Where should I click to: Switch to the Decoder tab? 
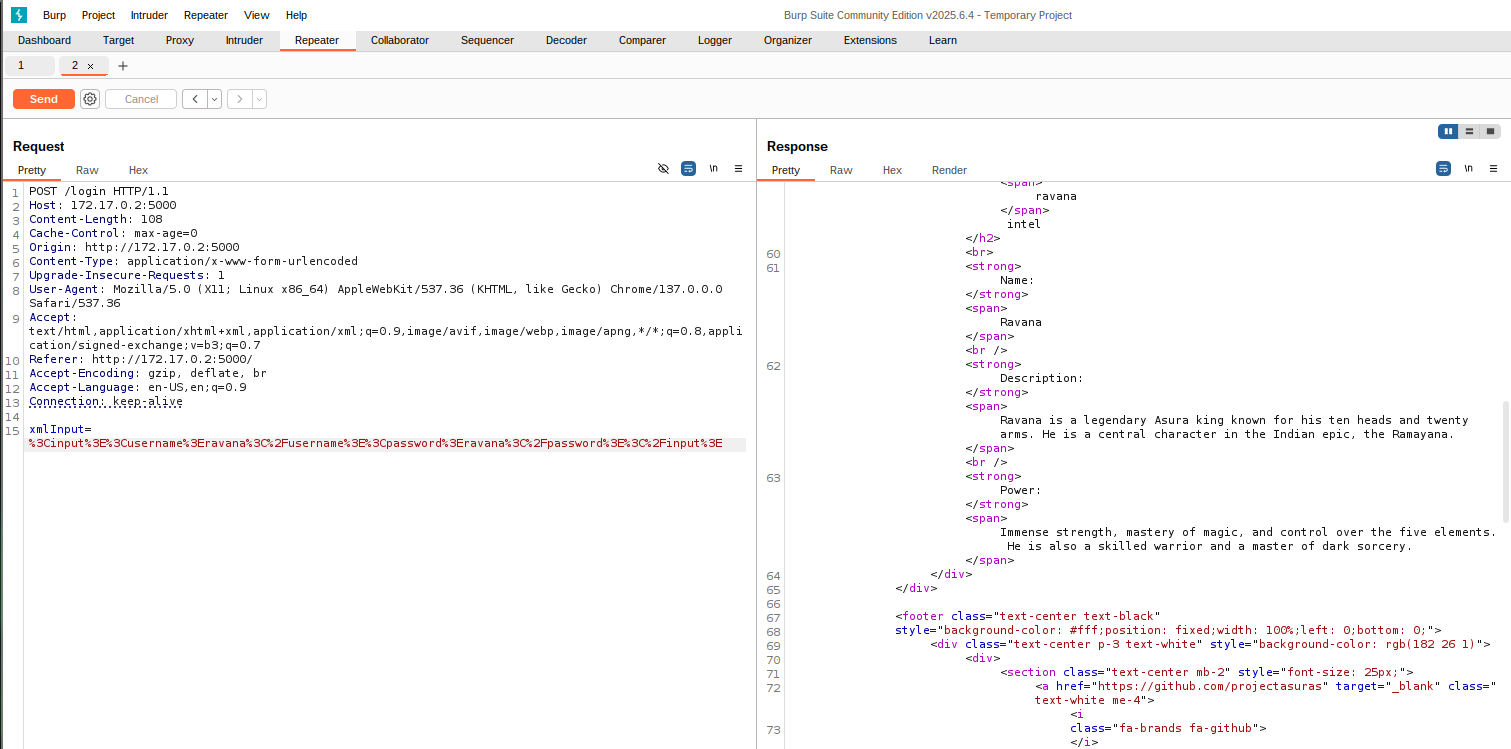(x=566, y=40)
